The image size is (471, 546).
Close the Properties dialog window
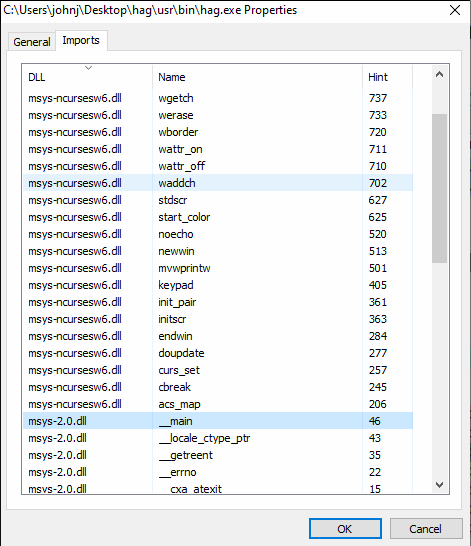pos(455,10)
